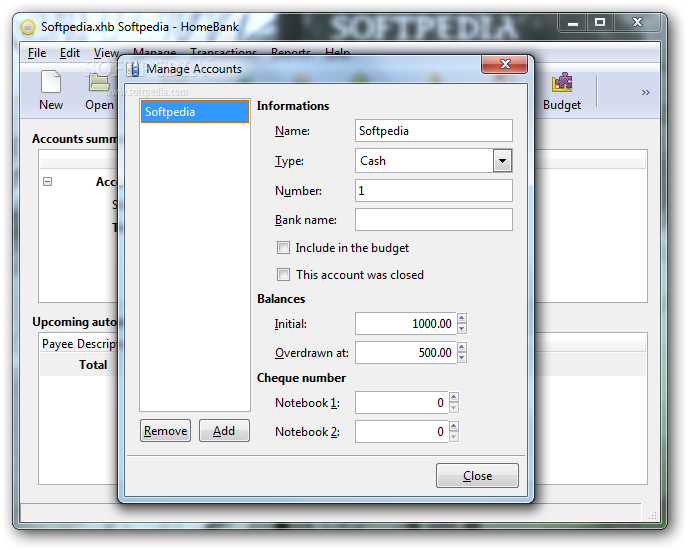Screen dimensions: 688x550
Task: Click the resize grip in window corner
Action: pyautogui.click(x=652, y=515)
